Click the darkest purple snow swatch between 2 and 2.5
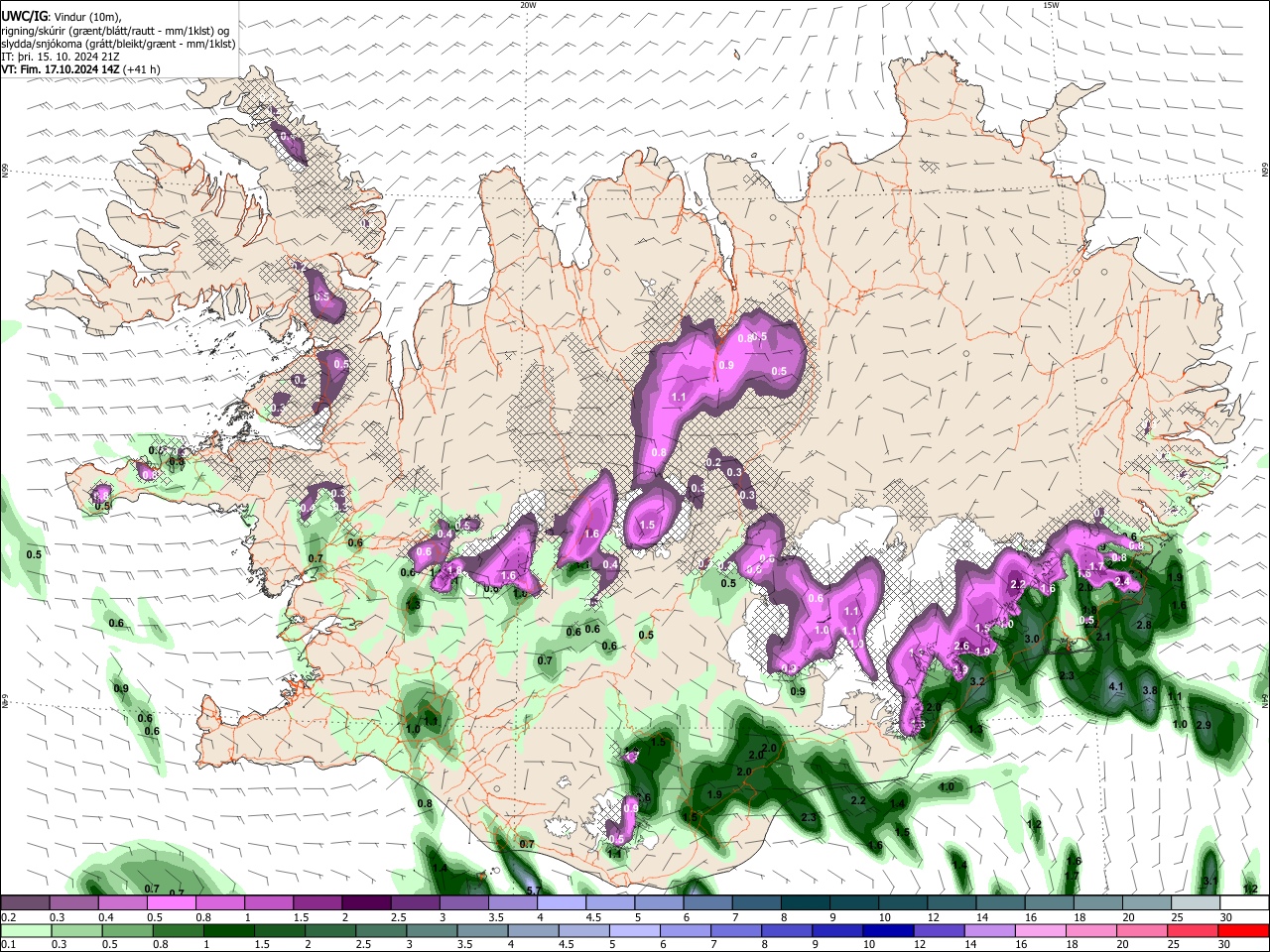This screenshot has width=1270, height=952. pos(366,903)
